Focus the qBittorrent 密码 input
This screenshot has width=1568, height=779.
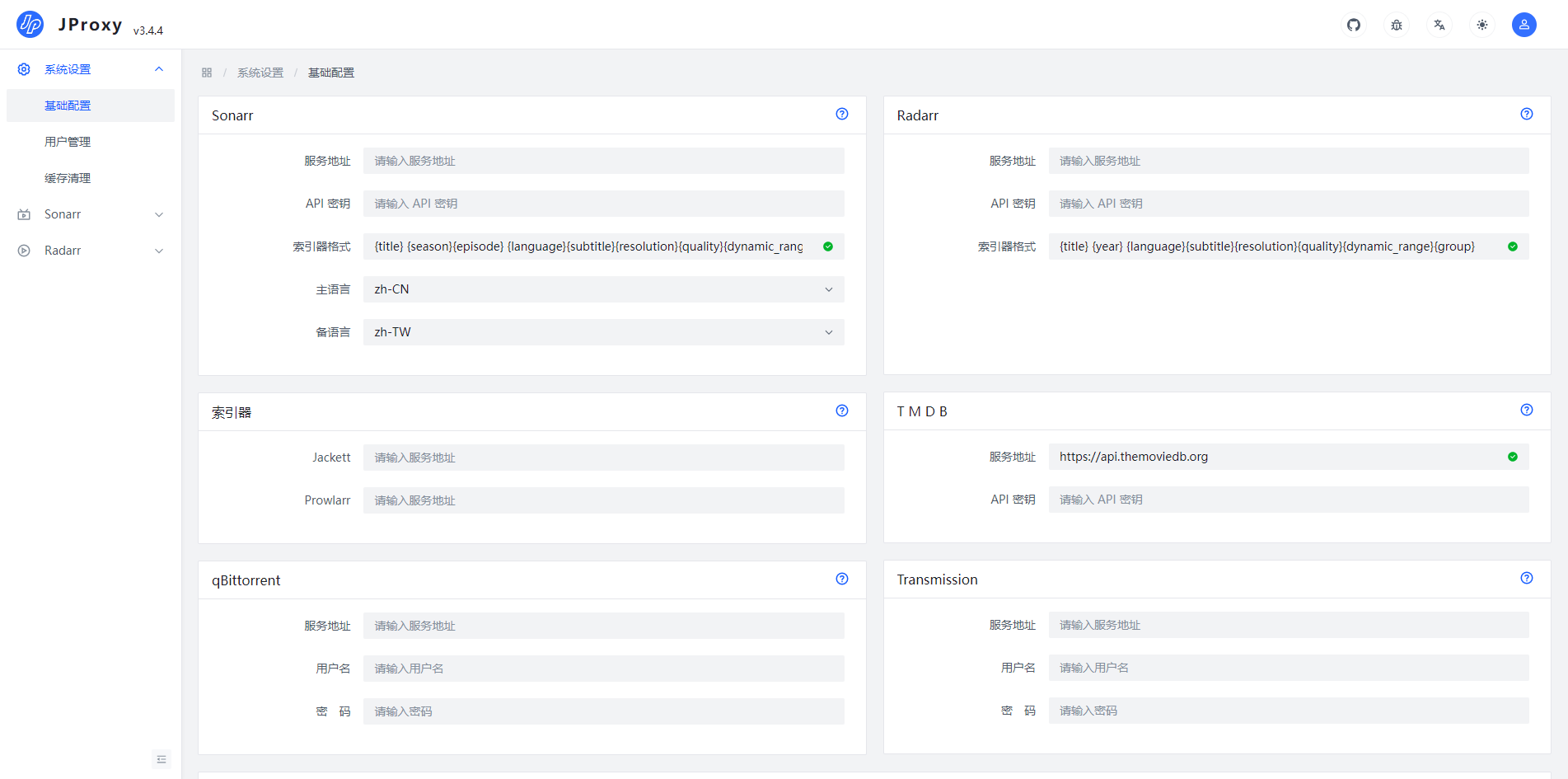click(x=604, y=711)
